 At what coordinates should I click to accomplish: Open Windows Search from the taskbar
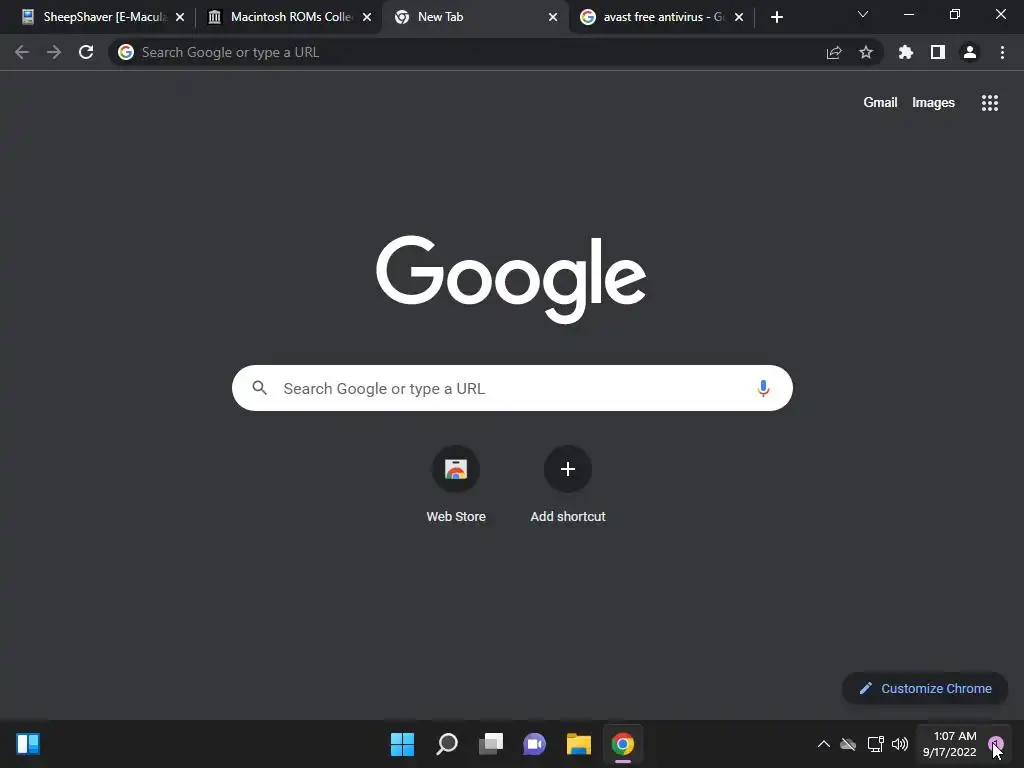coord(447,744)
